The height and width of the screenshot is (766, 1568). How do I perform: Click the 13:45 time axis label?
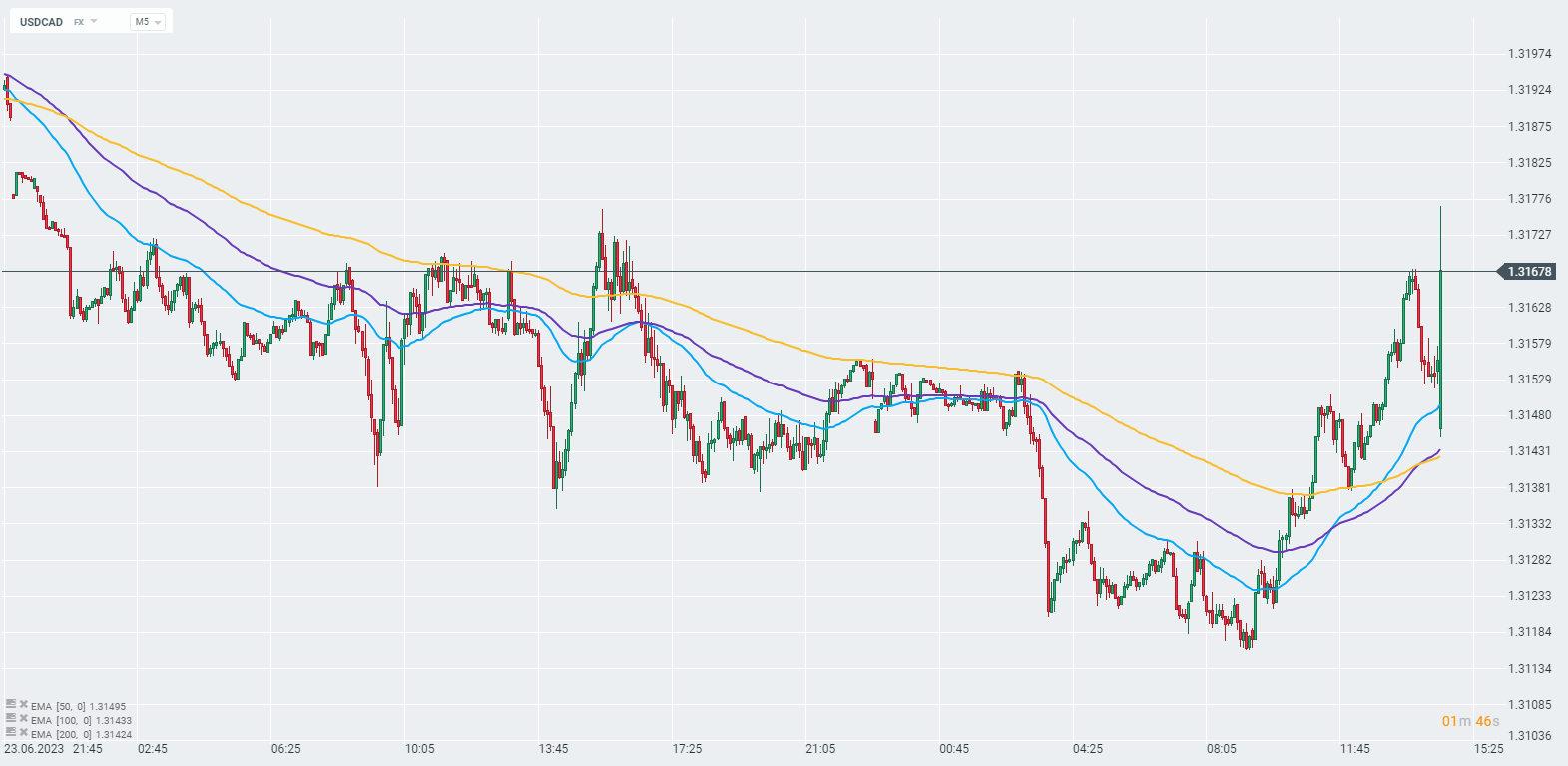tap(553, 749)
